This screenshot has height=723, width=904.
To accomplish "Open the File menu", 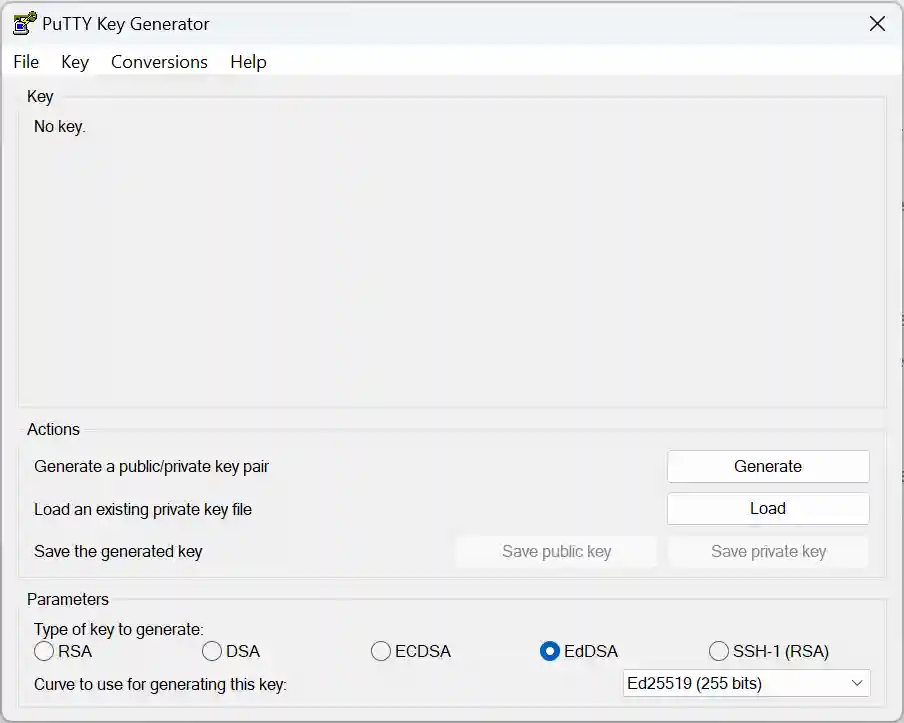I will coord(25,62).
